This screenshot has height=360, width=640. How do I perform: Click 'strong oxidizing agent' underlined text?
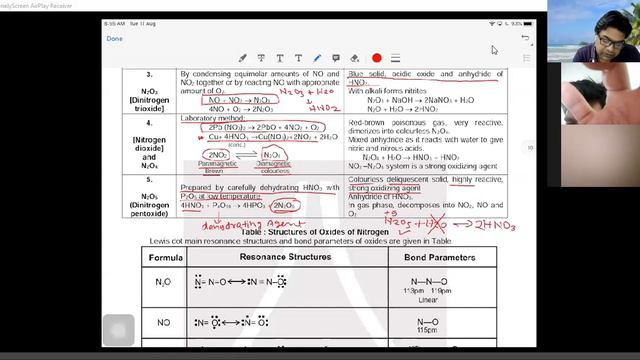pos(384,188)
